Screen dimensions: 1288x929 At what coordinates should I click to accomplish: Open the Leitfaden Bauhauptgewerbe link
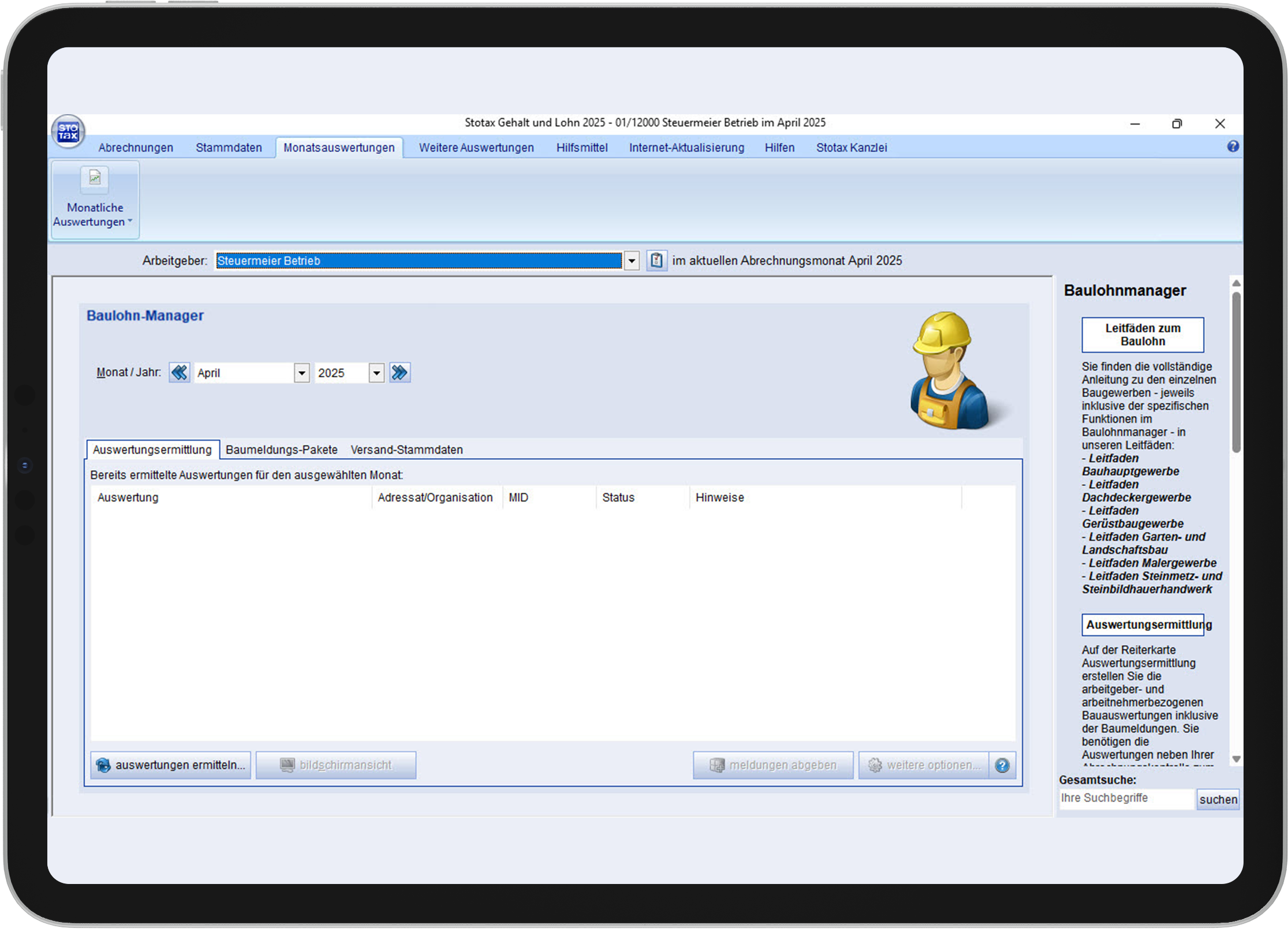tap(1130, 465)
